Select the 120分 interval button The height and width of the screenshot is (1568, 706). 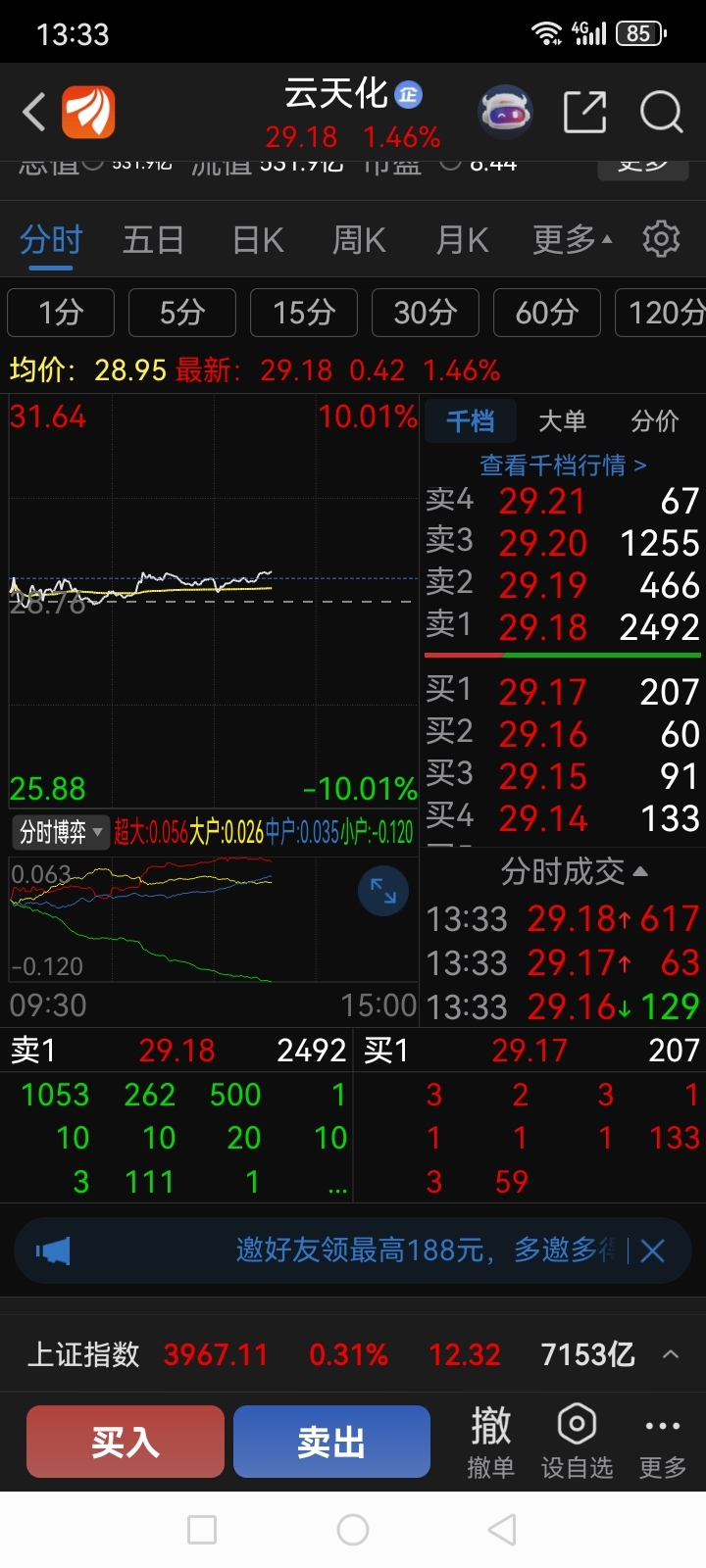point(661,313)
